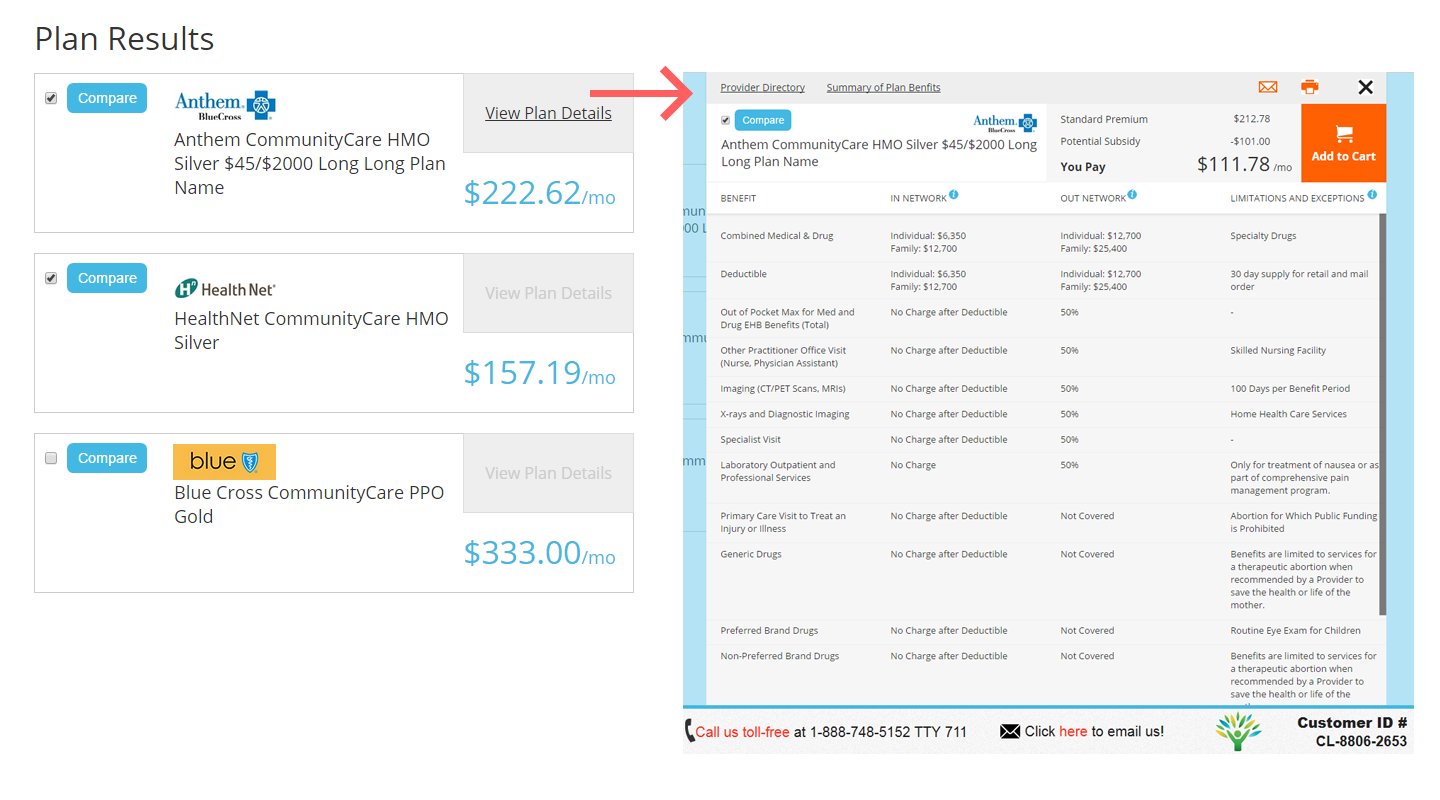This screenshot has height=800, width=1440.
Task: Open the Summary of Plan Benefits link
Action: (883, 88)
